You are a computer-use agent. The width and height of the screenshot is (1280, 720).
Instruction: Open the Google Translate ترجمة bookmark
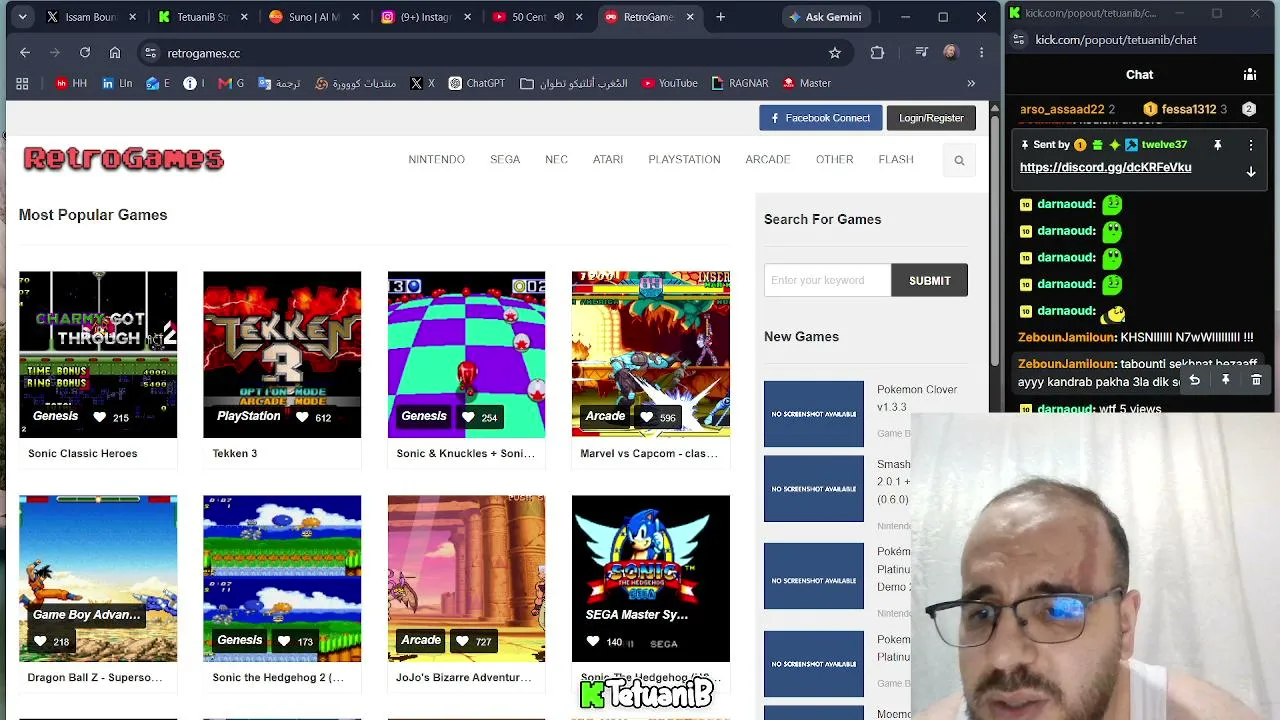pos(279,83)
